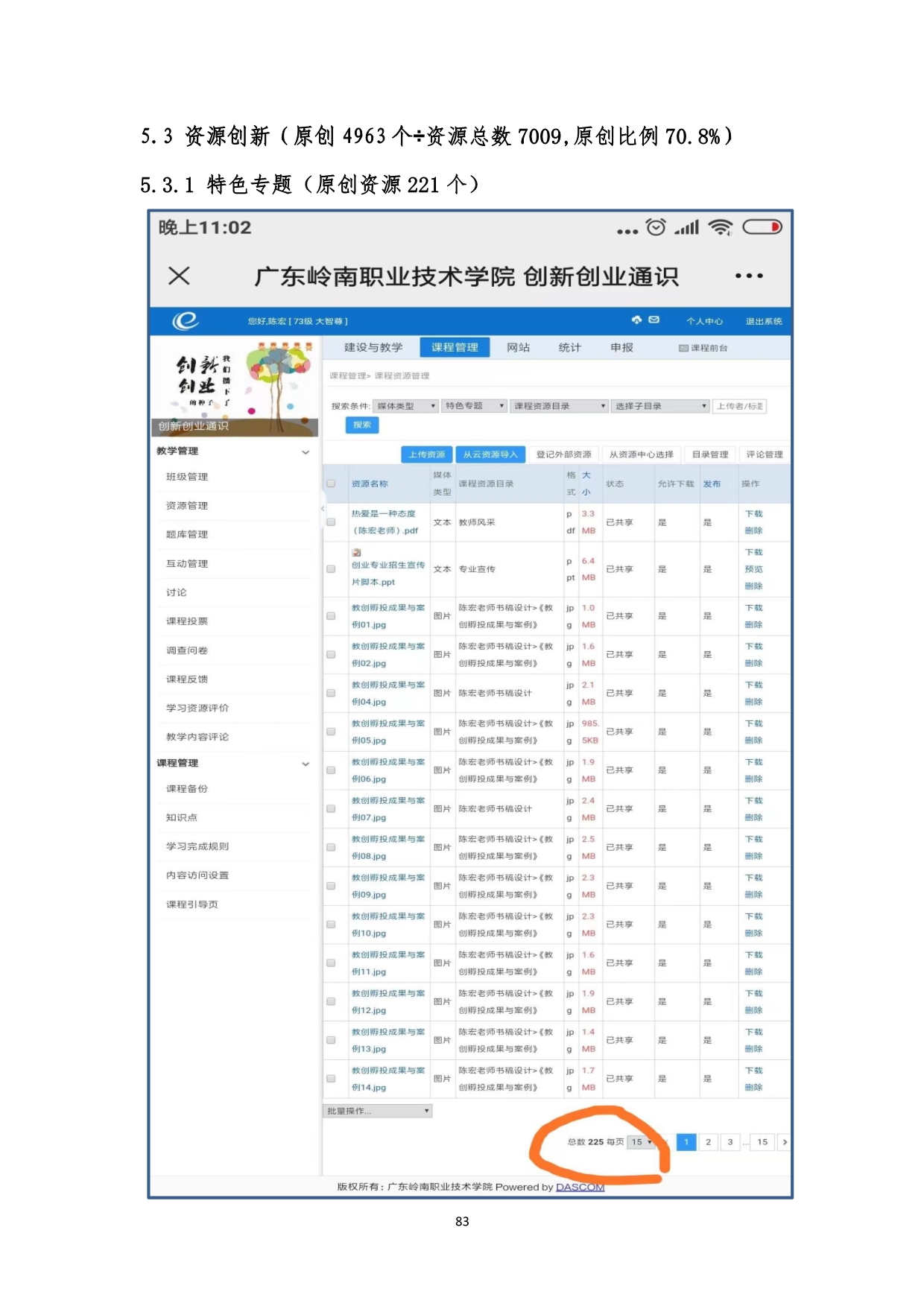Open the 特色专题 dropdown
Image resolution: width=924 pixels, height=1306 pixels.
pos(475,406)
